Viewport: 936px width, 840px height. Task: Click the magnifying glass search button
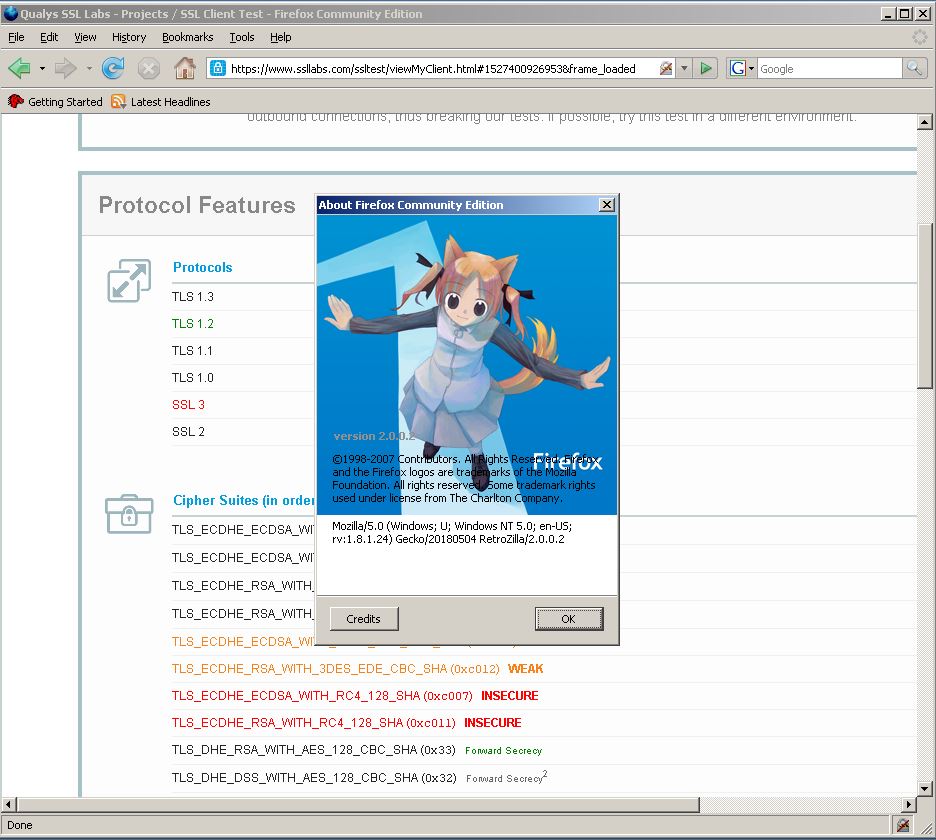tap(914, 68)
